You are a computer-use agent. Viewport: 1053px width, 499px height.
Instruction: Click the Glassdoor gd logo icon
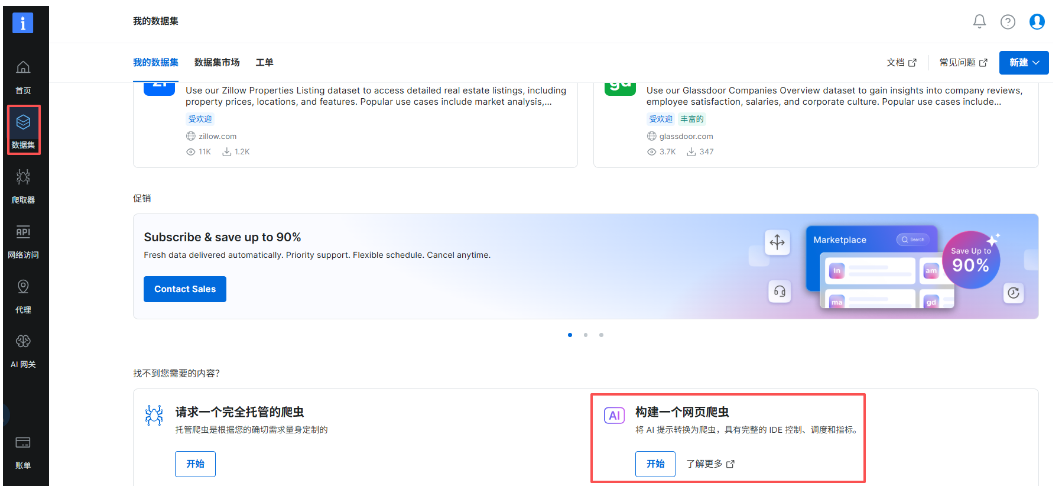tap(620, 88)
